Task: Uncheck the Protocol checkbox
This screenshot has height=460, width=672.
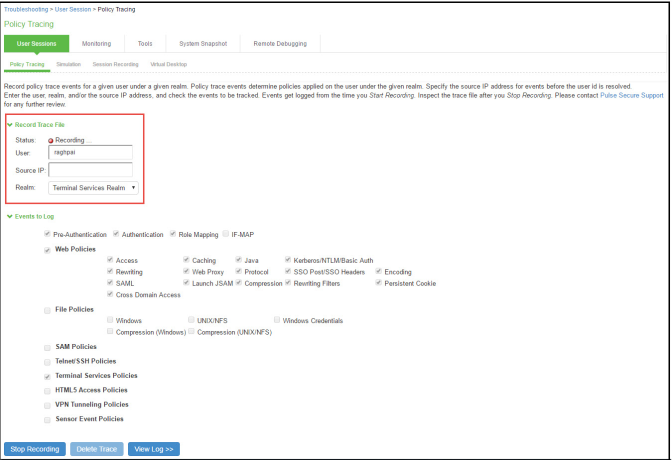Action: [239, 271]
